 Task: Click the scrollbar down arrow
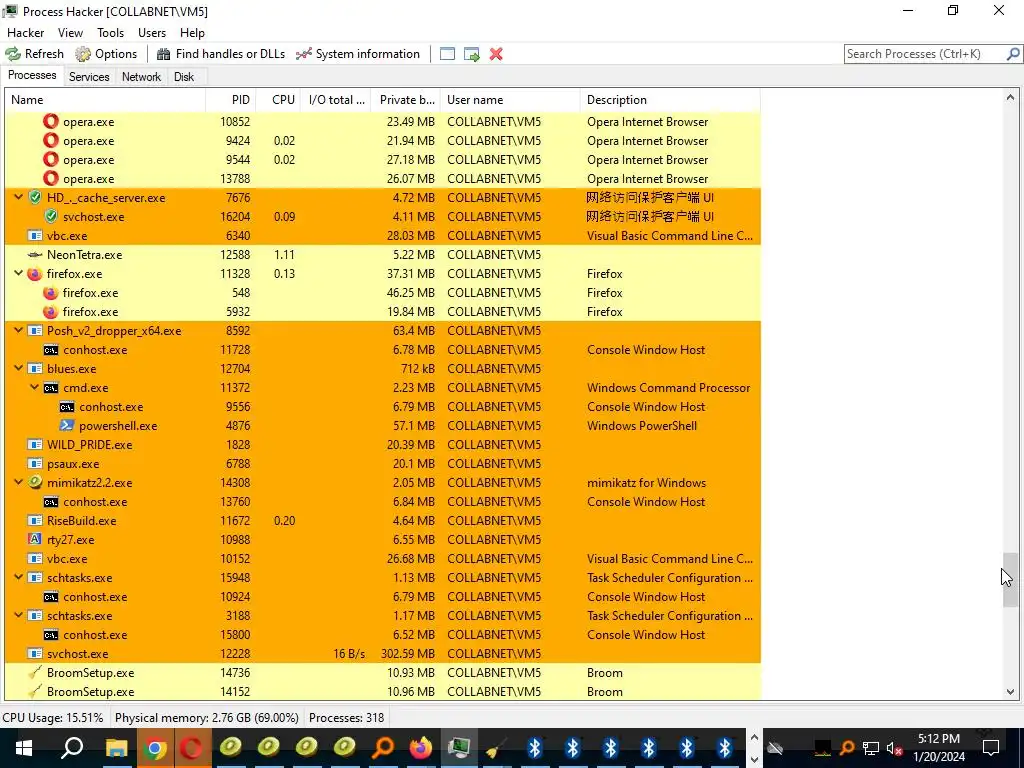[x=1010, y=692]
